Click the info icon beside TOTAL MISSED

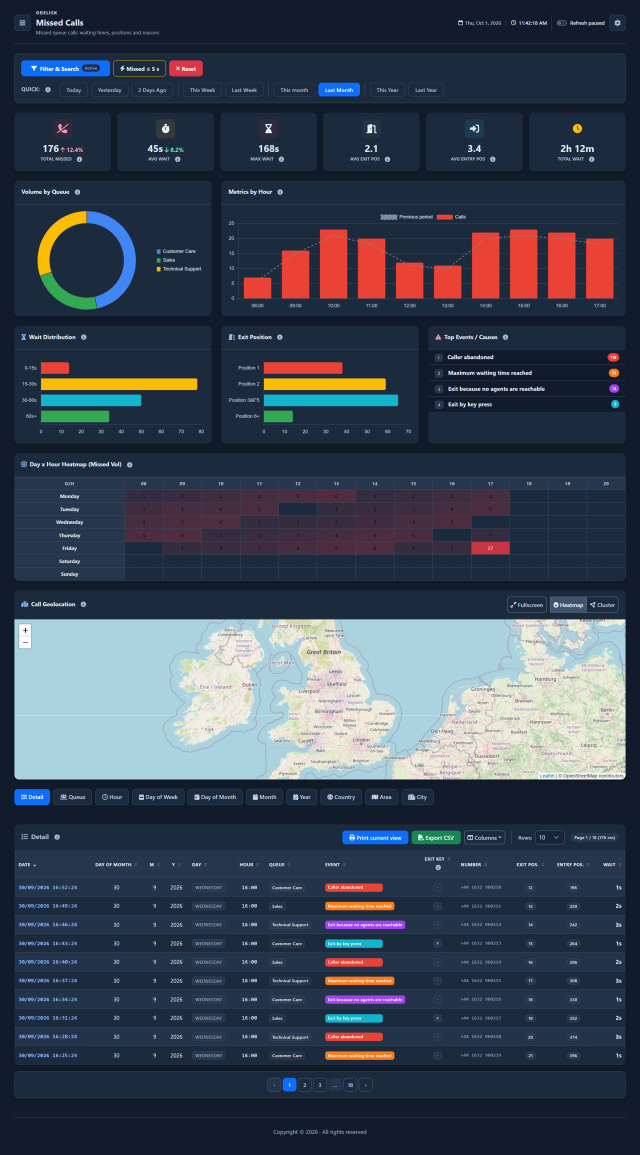click(80, 159)
